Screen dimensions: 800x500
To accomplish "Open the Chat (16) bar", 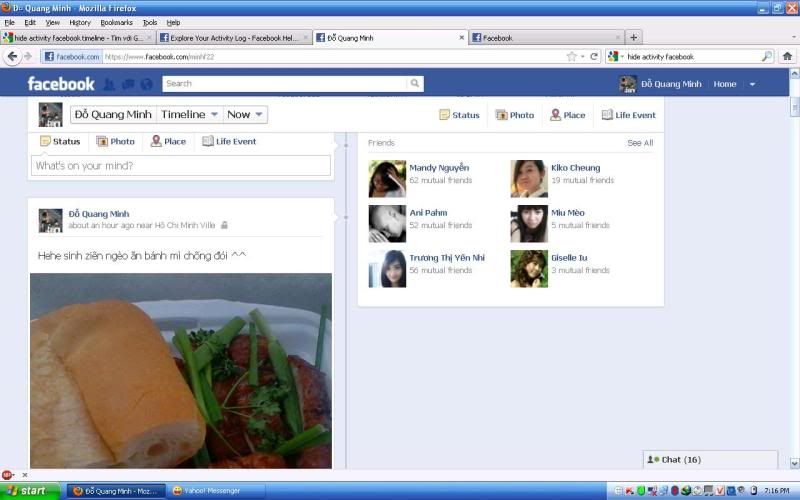I will [x=710, y=459].
